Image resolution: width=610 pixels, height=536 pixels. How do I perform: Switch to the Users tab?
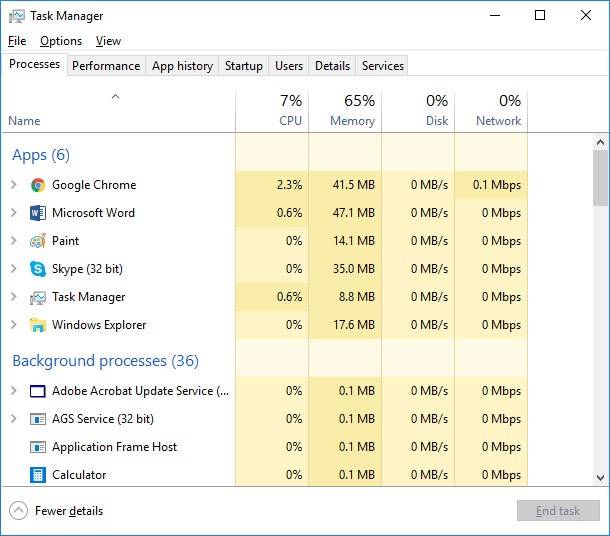[x=289, y=66]
